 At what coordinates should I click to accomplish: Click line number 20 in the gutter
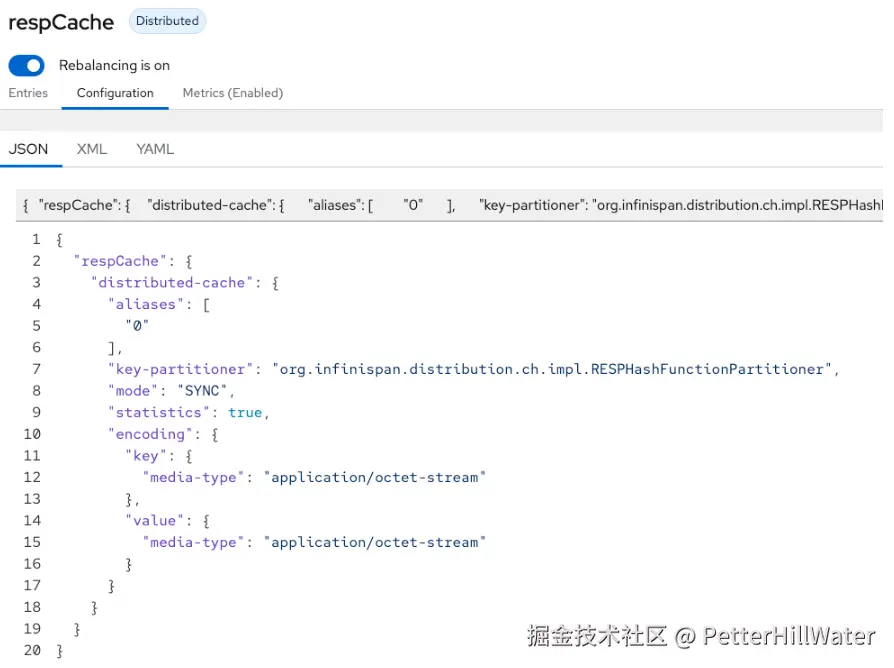pos(32,650)
